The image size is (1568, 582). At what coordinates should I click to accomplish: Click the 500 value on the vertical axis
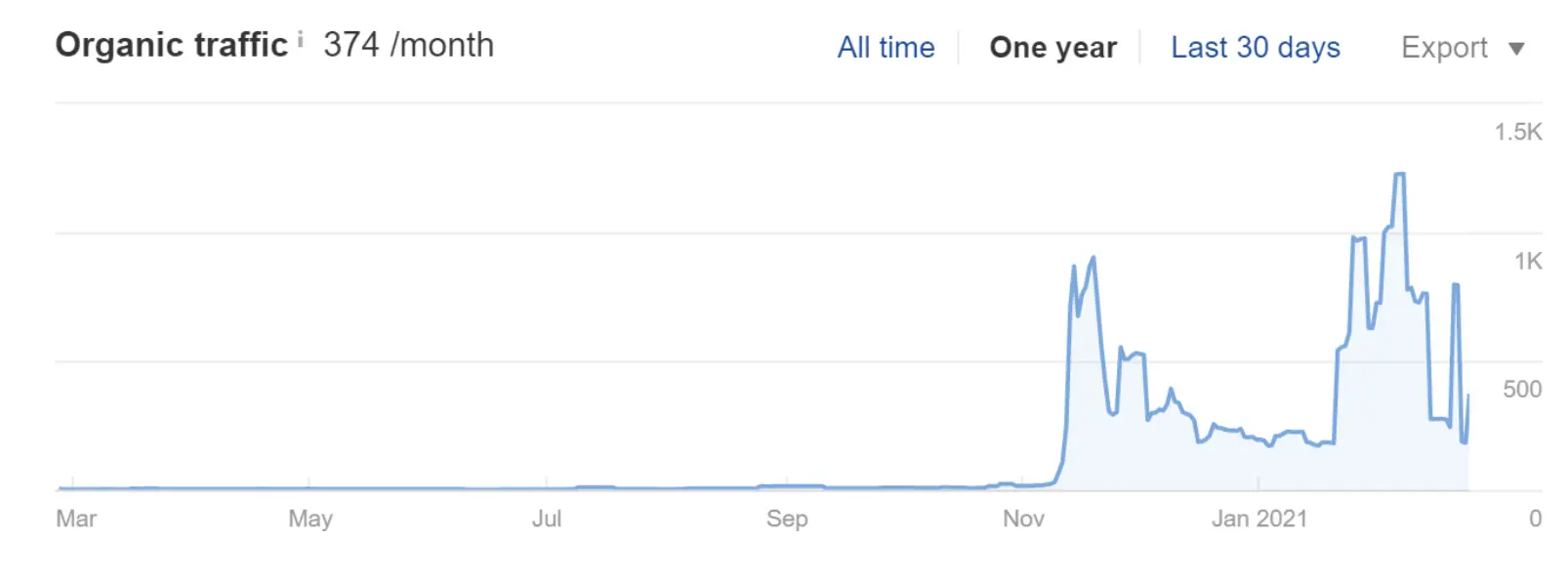(x=1522, y=389)
